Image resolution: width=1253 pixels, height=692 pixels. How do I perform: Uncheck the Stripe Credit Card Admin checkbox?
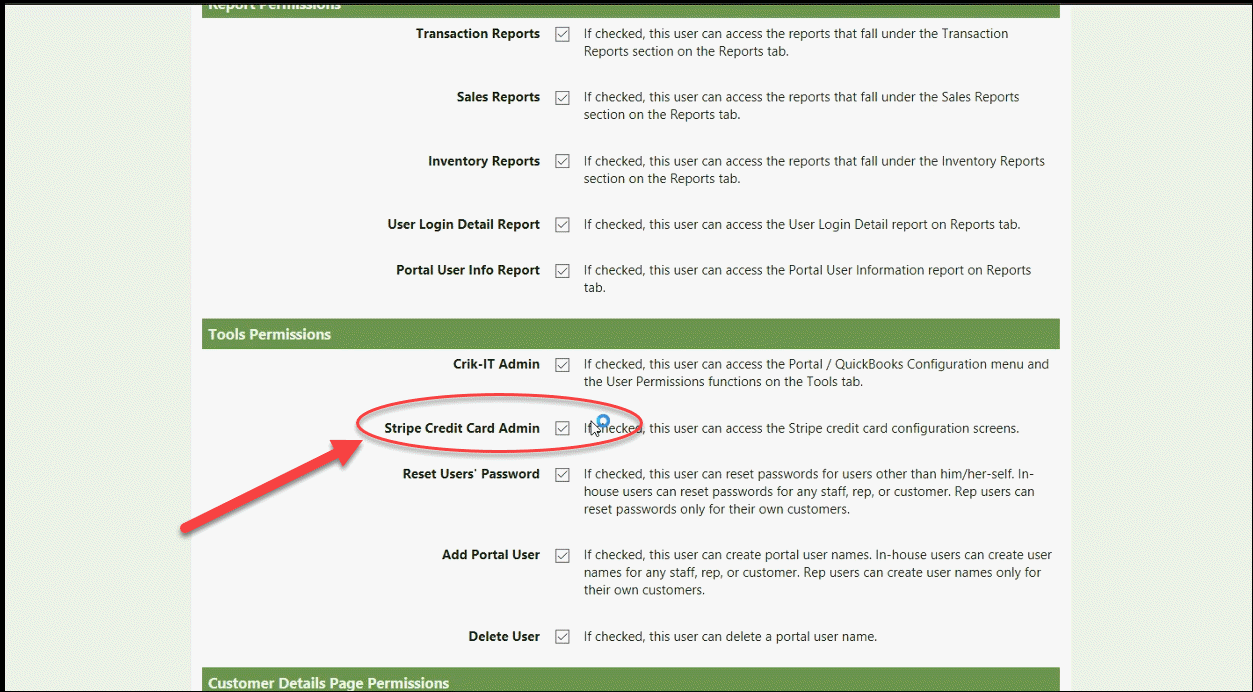click(x=562, y=429)
